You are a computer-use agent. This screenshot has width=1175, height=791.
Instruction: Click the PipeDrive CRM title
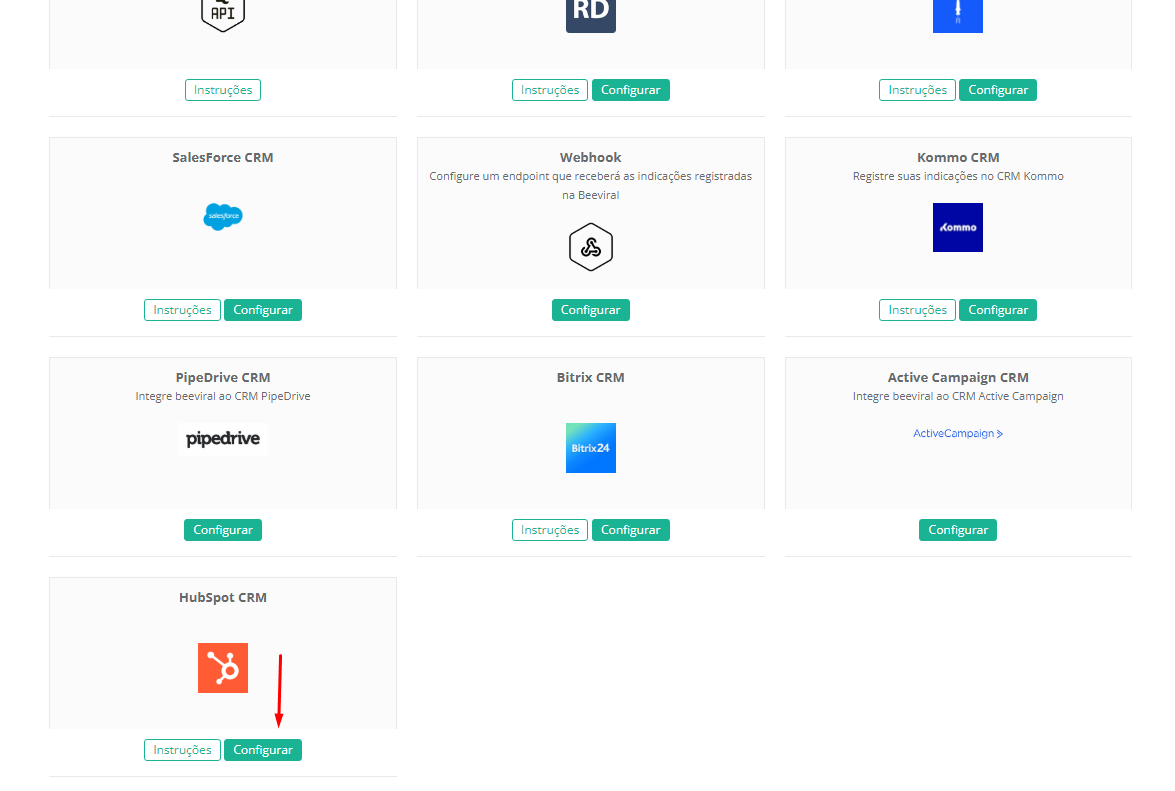tap(223, 378)
